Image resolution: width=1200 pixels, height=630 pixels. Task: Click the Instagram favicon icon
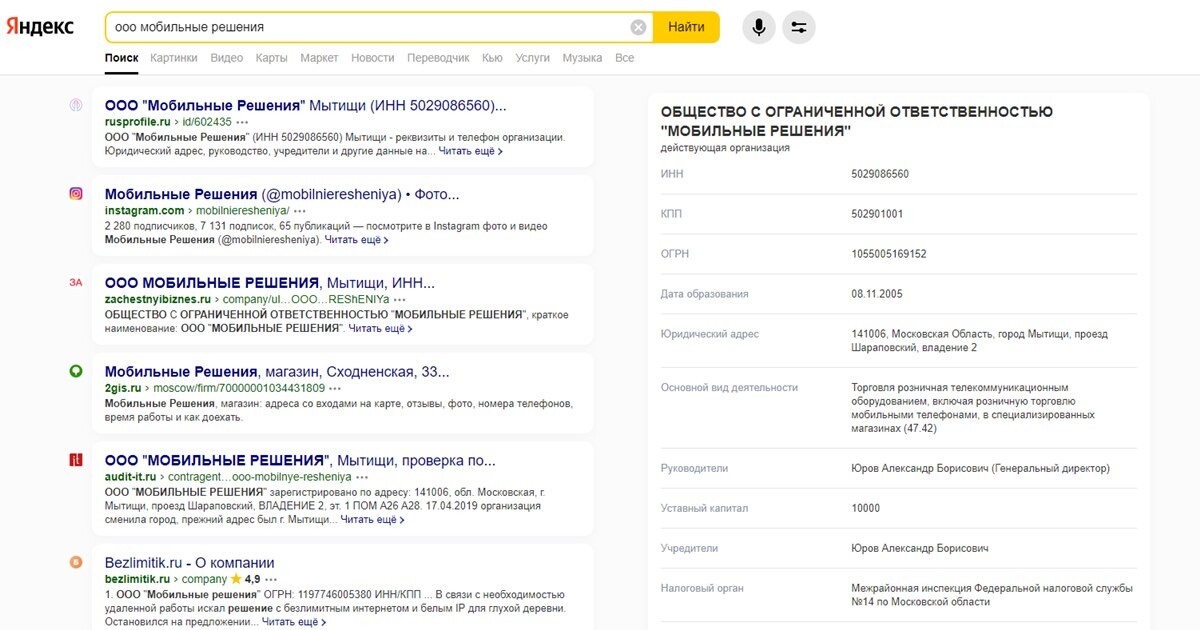(75, 194)
